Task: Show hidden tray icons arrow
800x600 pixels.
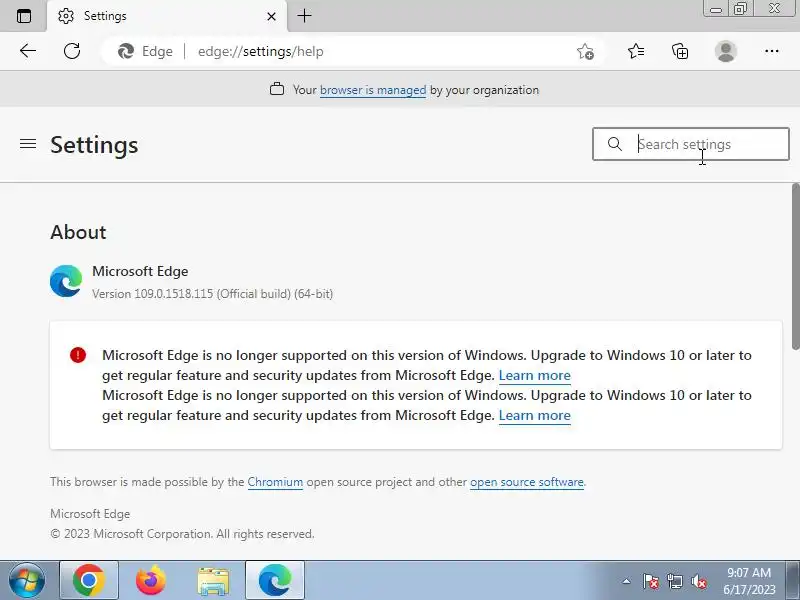Action: [627, 581]
